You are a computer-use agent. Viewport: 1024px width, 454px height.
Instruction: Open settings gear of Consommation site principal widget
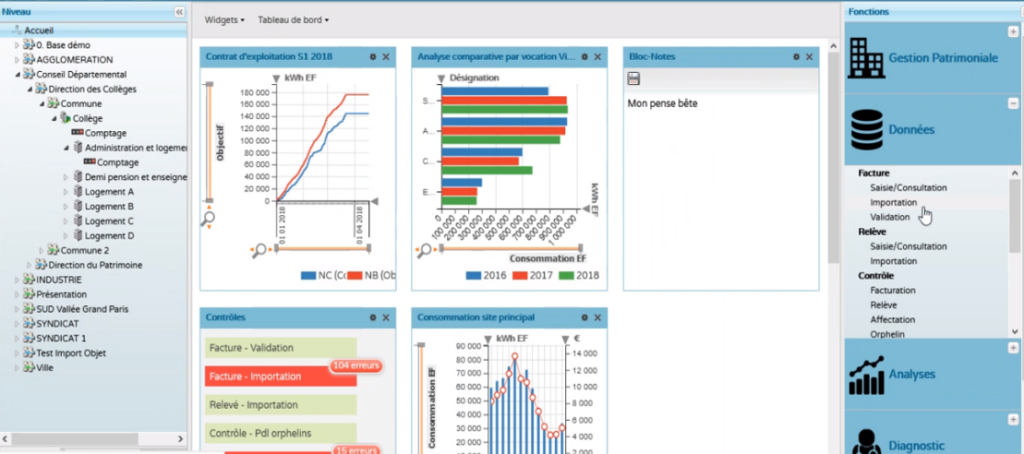click(x=584, y=317)
